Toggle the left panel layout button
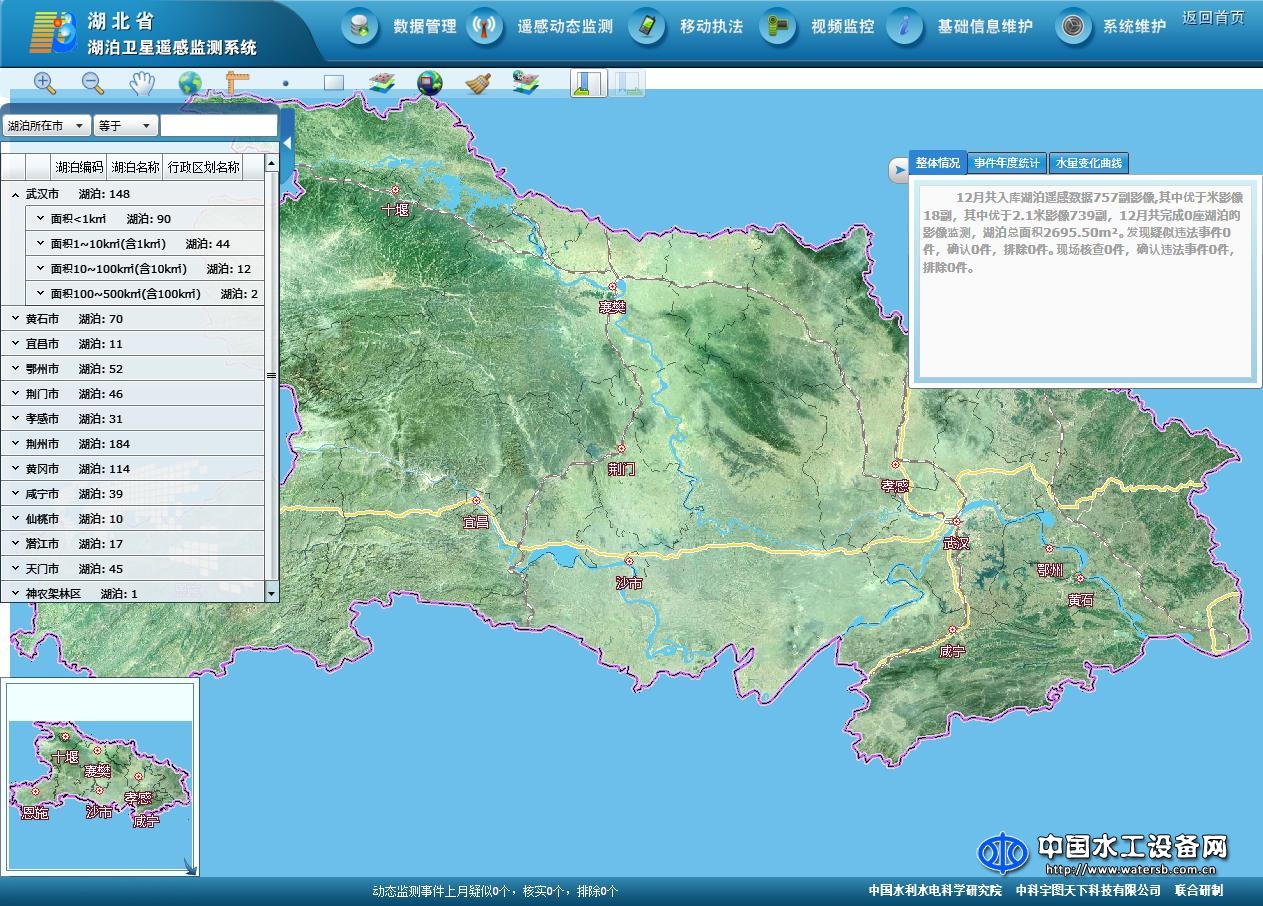1263x906 pixels. coord(589,83)
